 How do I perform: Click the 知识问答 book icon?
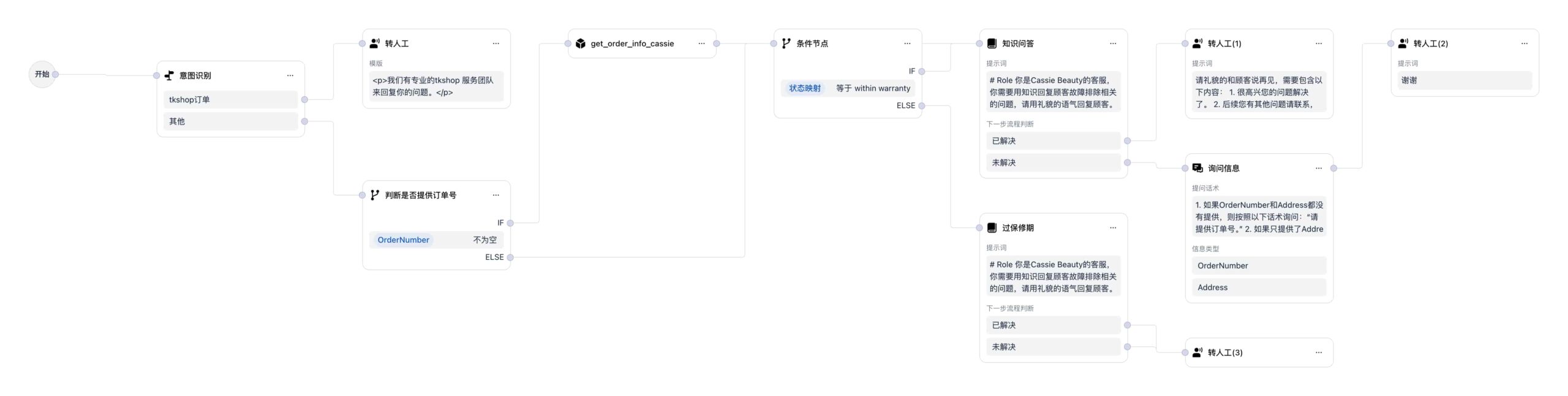pyautogui.click(x=992, y=44)
